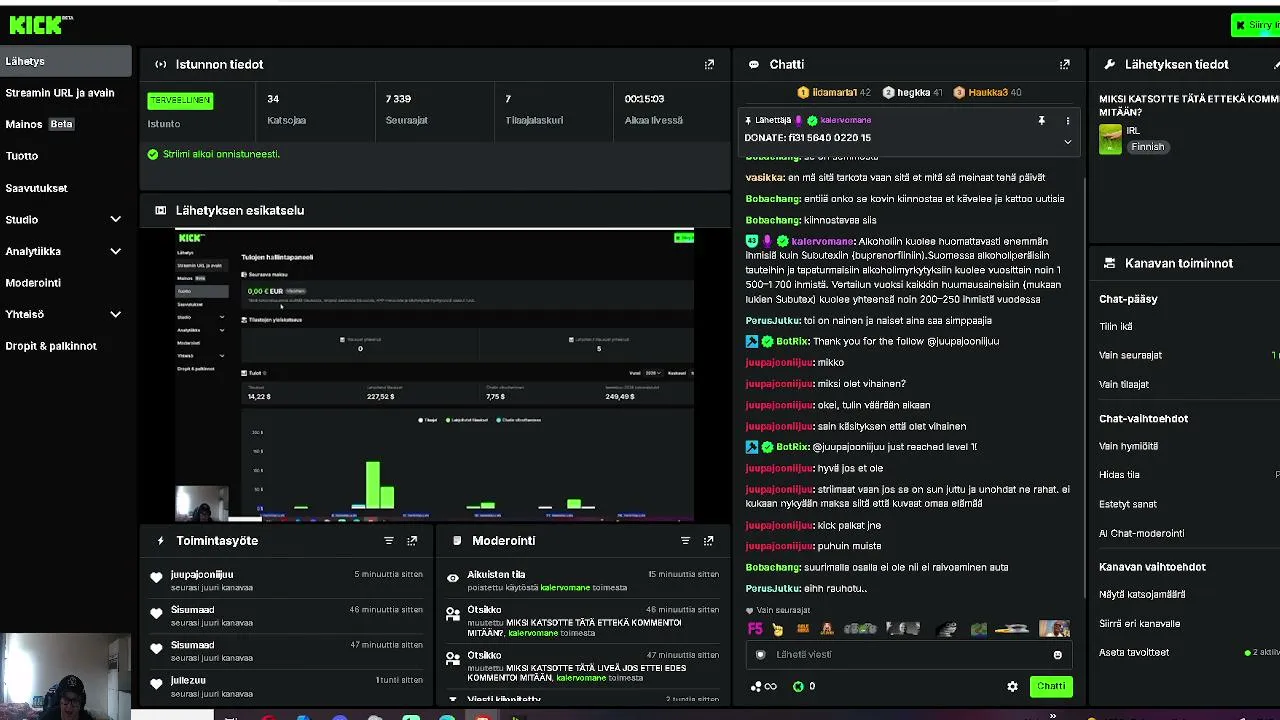Click the Kick logo
The height and width of the screenshot is (720, 1280).
41,24
